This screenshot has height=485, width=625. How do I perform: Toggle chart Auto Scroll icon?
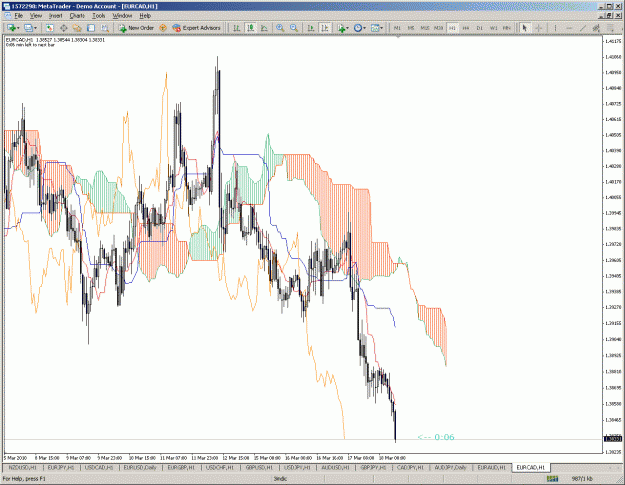pyautogui.click(x=311, y=28)
